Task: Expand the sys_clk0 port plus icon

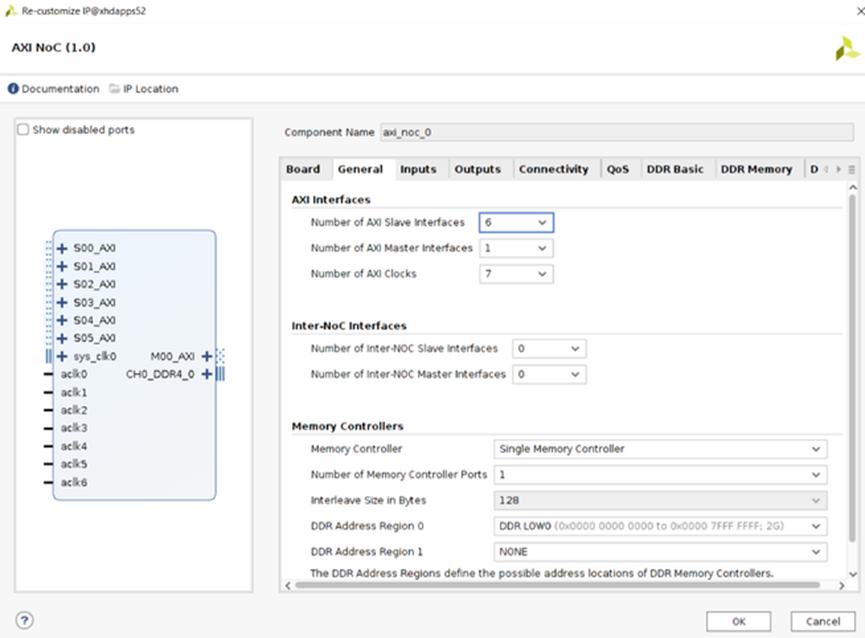Action: 62,356
